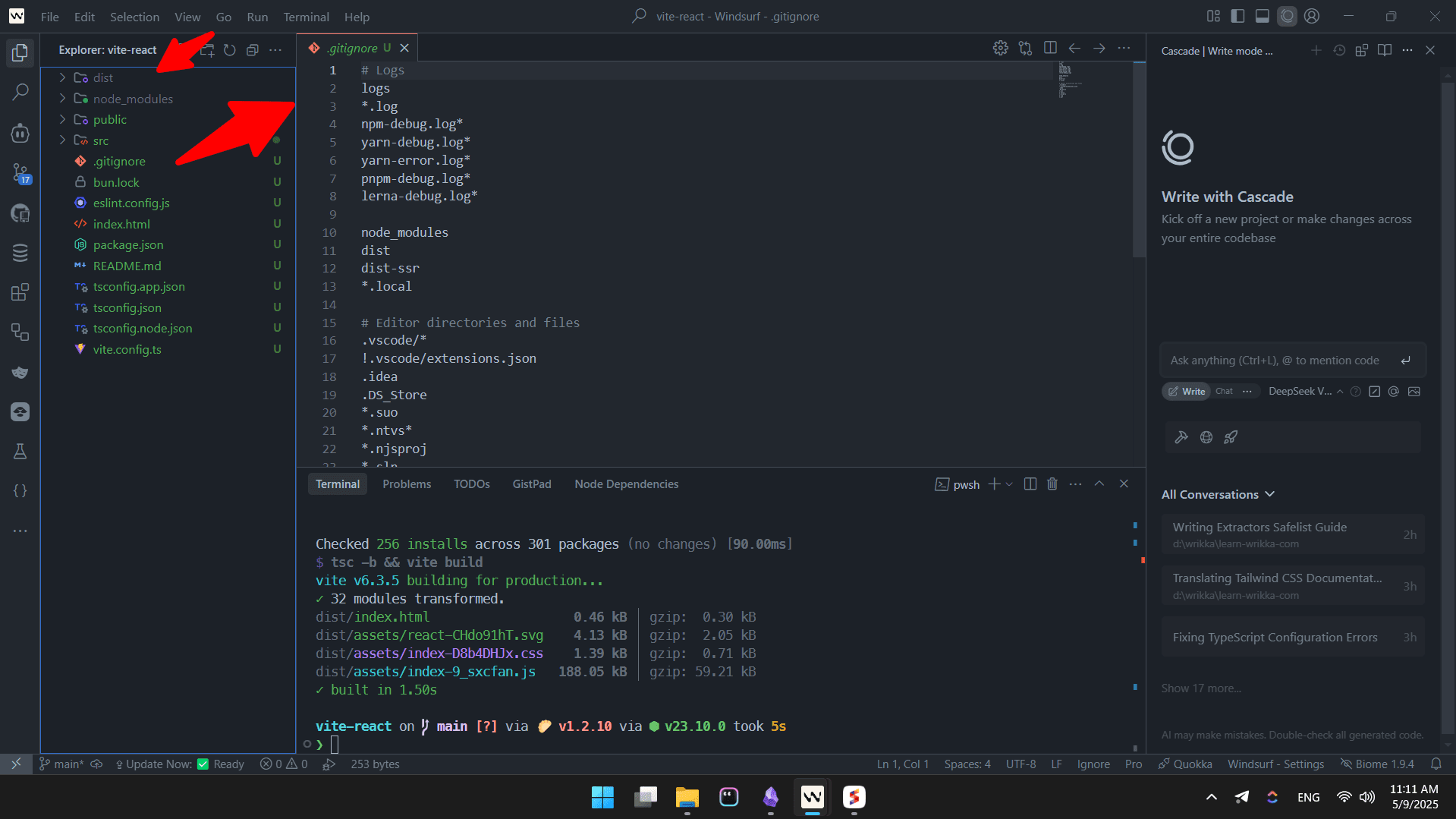Viewport: 1456px width, 819px height.
Task: Open the Run menu
Action: click(x=257, y=17)
